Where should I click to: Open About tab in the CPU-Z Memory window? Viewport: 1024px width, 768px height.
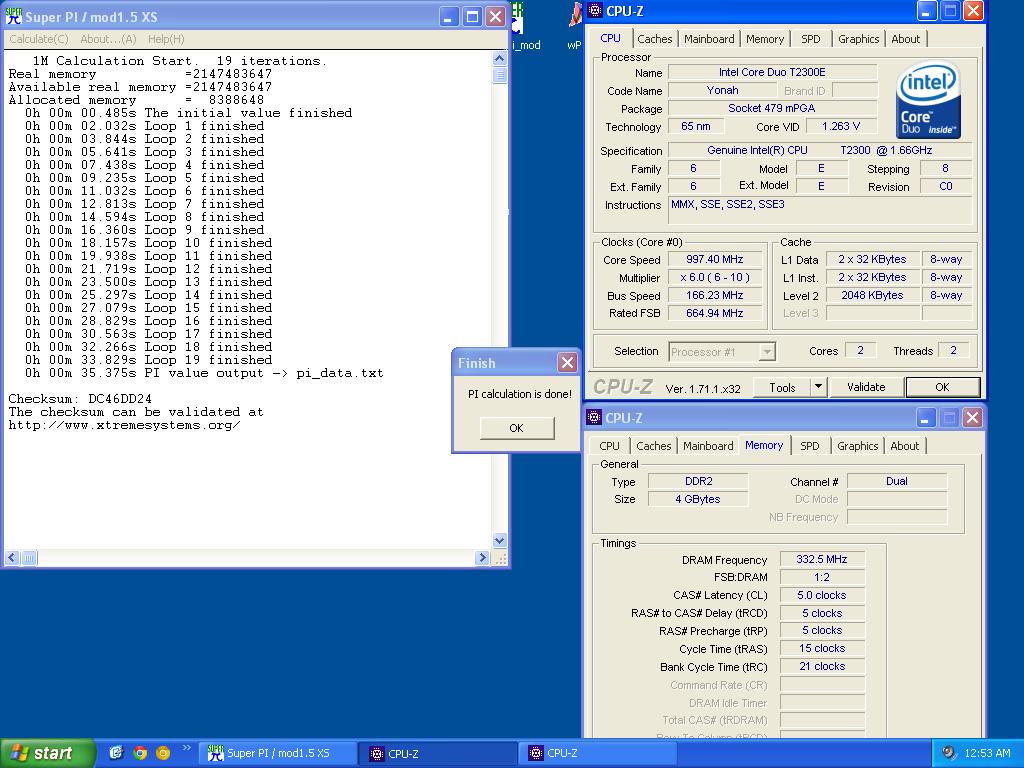(x=904, y=446)
